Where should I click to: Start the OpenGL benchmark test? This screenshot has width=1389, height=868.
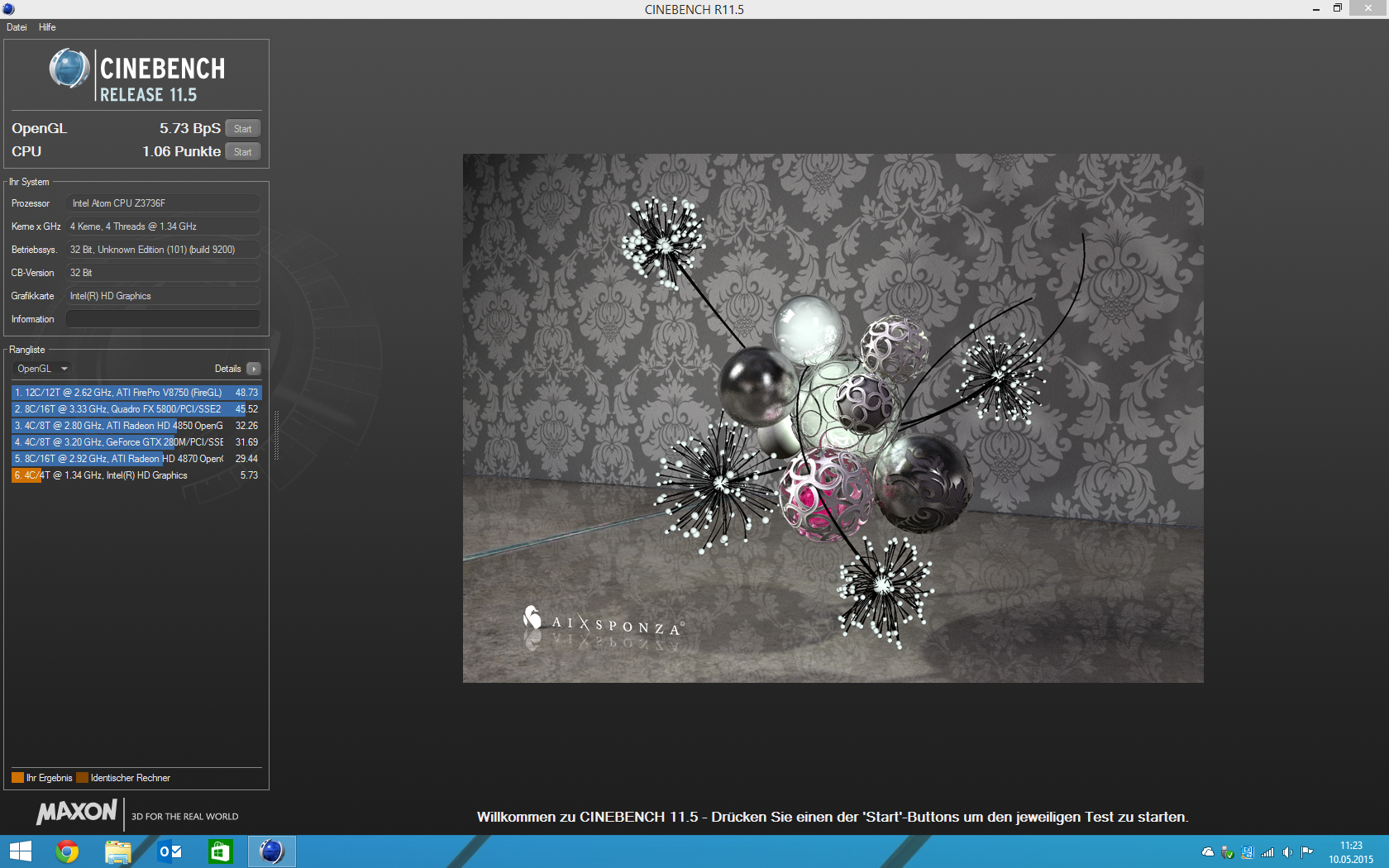click(243, 128)
